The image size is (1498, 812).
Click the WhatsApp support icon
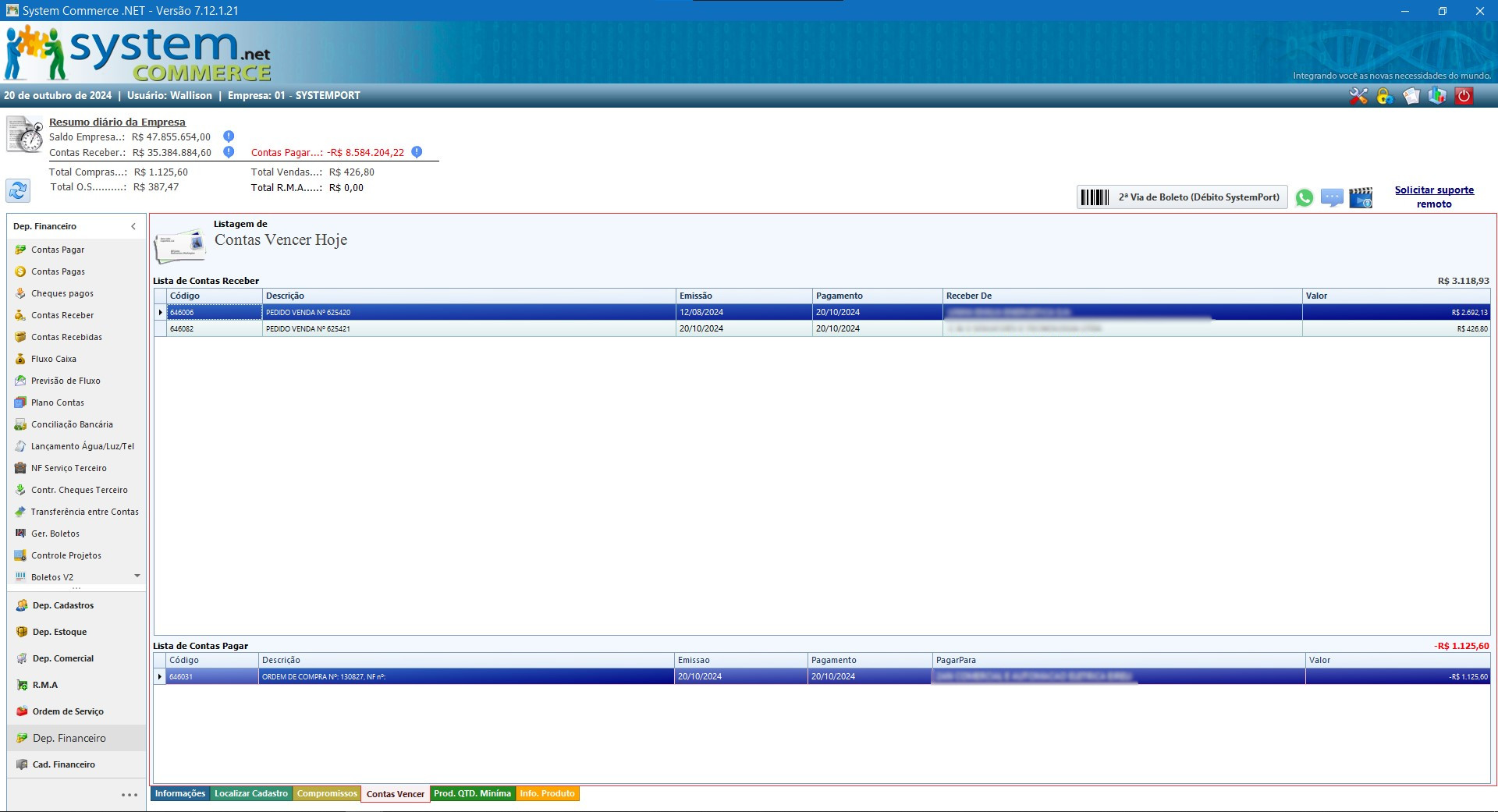pos(1304,198)
